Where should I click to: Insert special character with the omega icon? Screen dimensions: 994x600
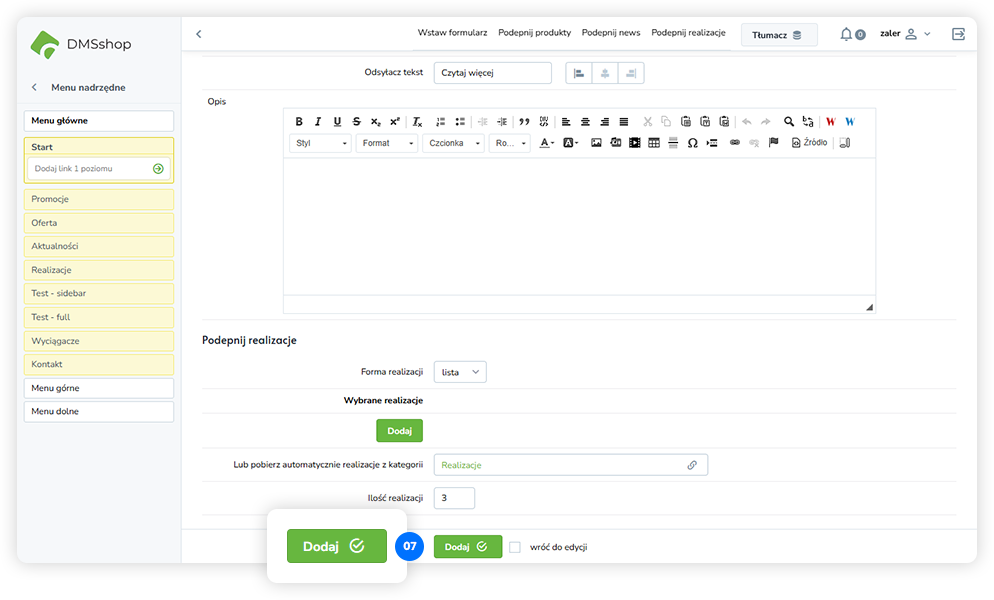(692, 143)
